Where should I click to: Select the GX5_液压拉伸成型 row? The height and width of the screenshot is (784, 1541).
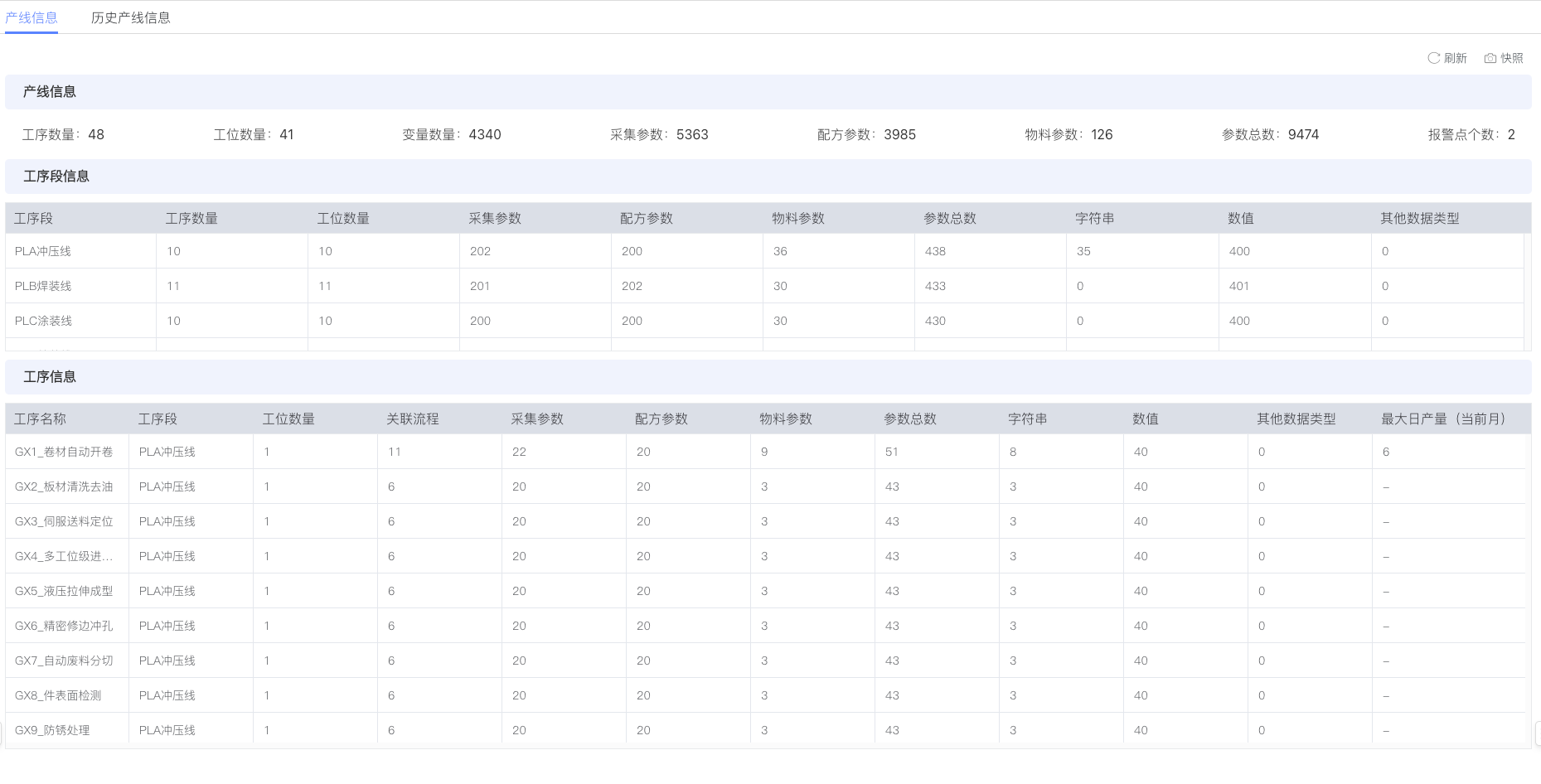coord(64,591)
